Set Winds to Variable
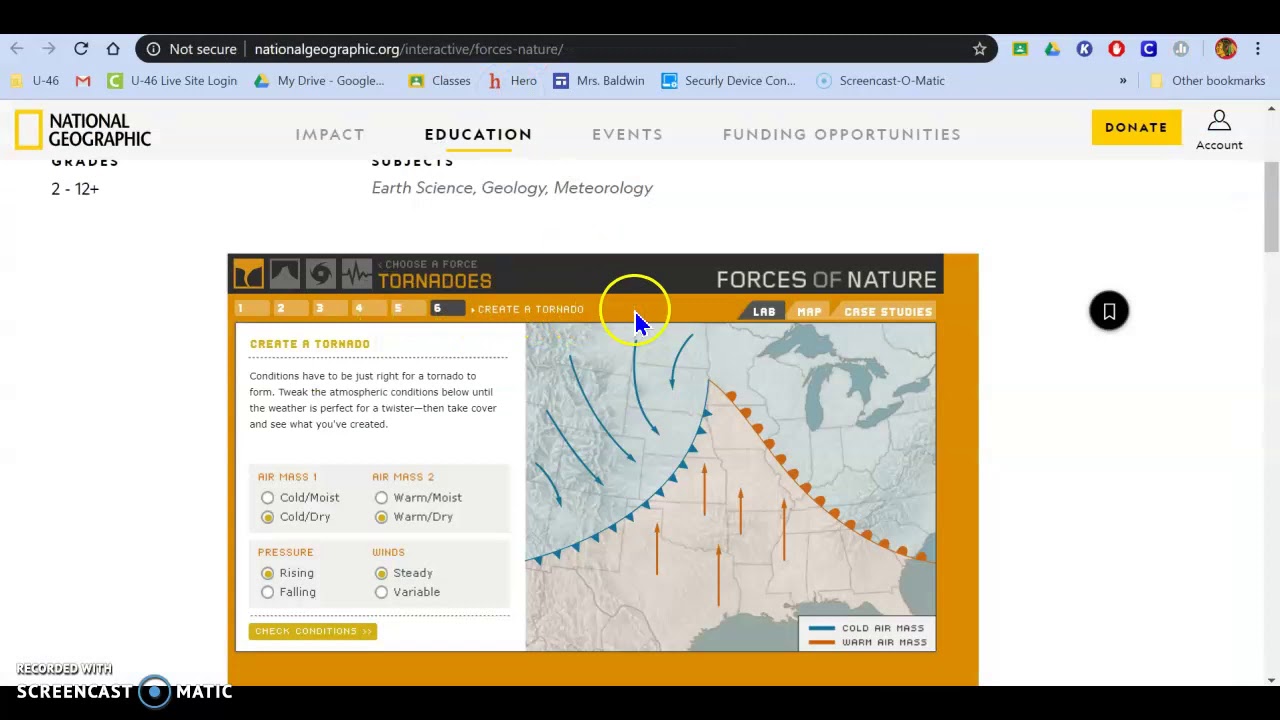 pos(381,592)
